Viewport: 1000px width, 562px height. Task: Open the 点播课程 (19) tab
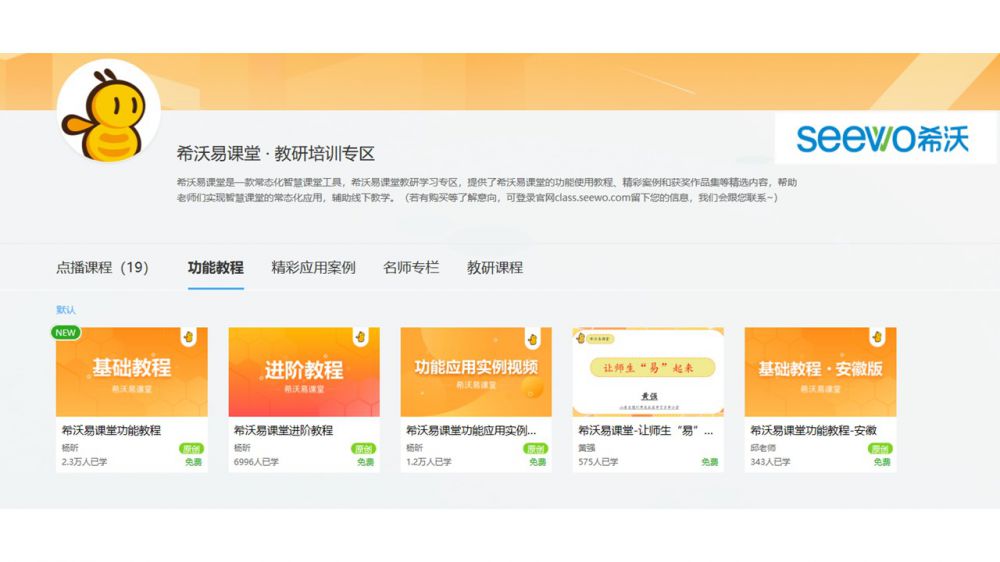click(x=102, y=268)
